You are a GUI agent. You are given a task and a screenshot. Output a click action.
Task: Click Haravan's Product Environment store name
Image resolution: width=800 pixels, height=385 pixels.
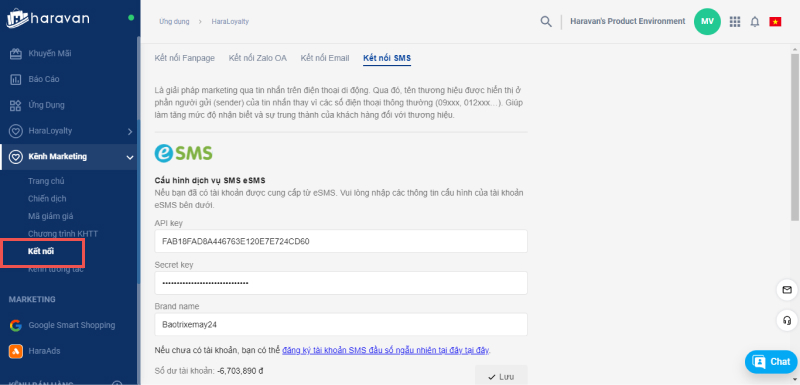pos(628,21)
